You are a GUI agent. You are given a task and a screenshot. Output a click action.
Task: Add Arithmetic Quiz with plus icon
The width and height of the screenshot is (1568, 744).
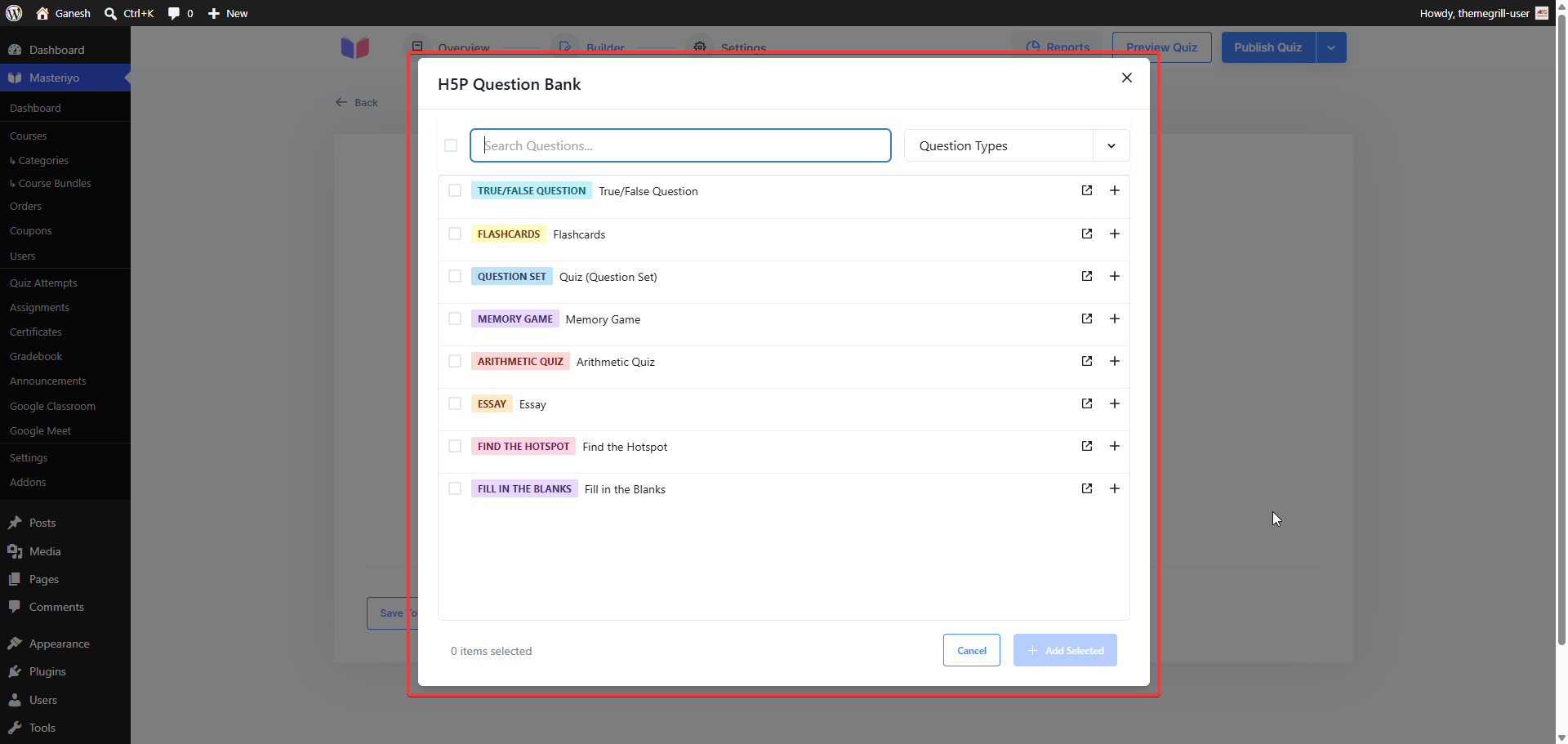[x=1115, y=361]
